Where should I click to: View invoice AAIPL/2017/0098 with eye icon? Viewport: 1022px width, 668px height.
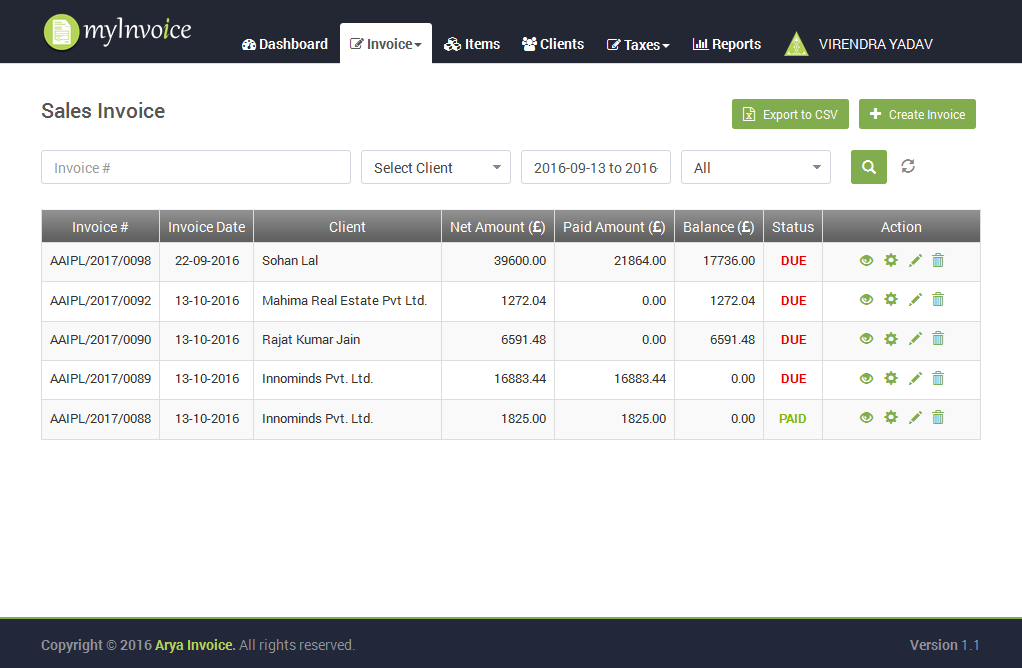pos(866,261)
